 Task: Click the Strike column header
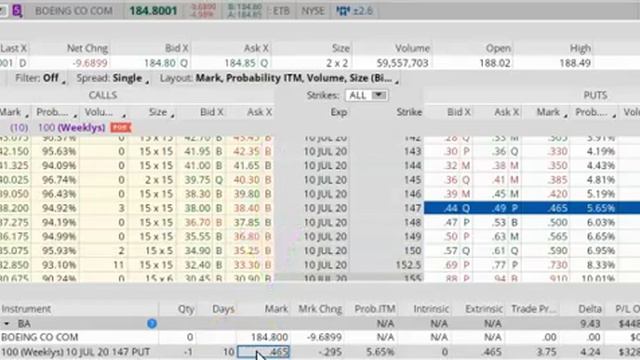pyautogui.click(x=409, y=112)
